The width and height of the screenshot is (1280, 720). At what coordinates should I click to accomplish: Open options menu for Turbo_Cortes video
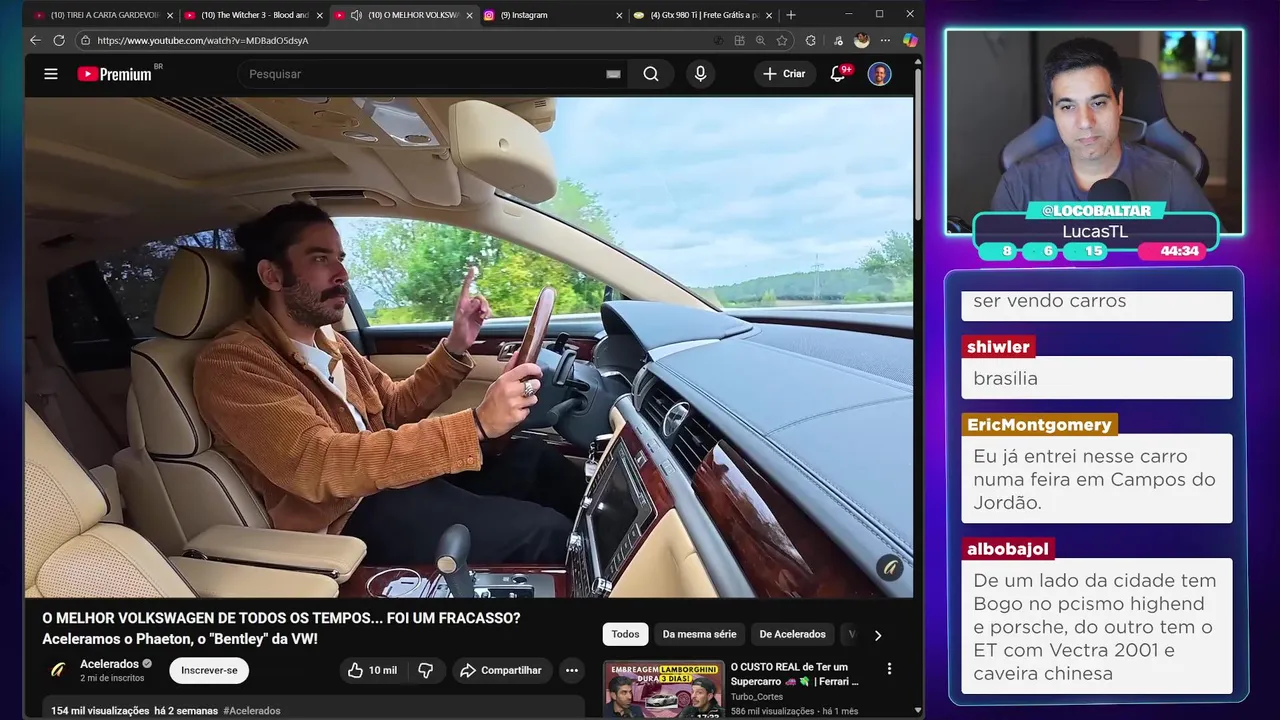point(889,668)
